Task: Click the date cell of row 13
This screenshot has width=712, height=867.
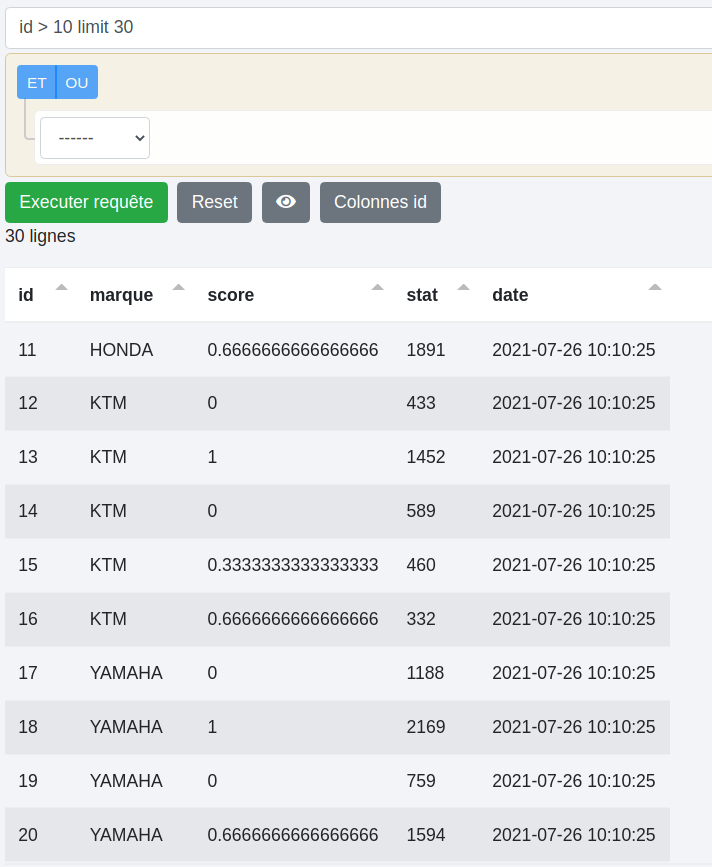Action: click(x=573, y=457)
